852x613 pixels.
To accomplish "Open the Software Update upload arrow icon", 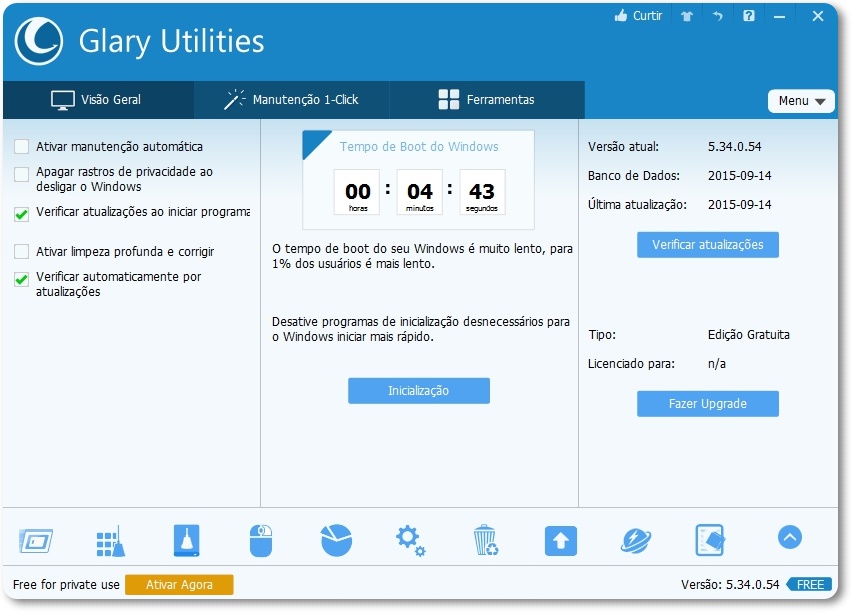I will coord(561,541).
